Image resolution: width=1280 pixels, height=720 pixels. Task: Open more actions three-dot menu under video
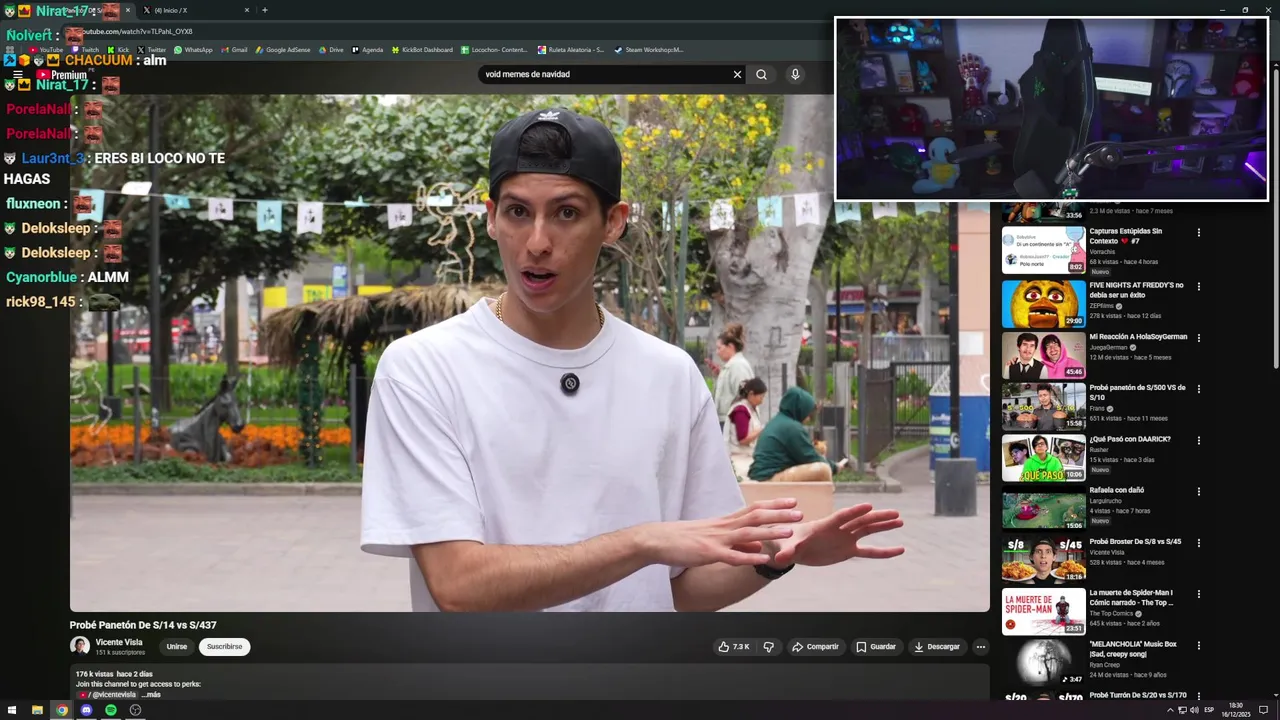(980, 647)
